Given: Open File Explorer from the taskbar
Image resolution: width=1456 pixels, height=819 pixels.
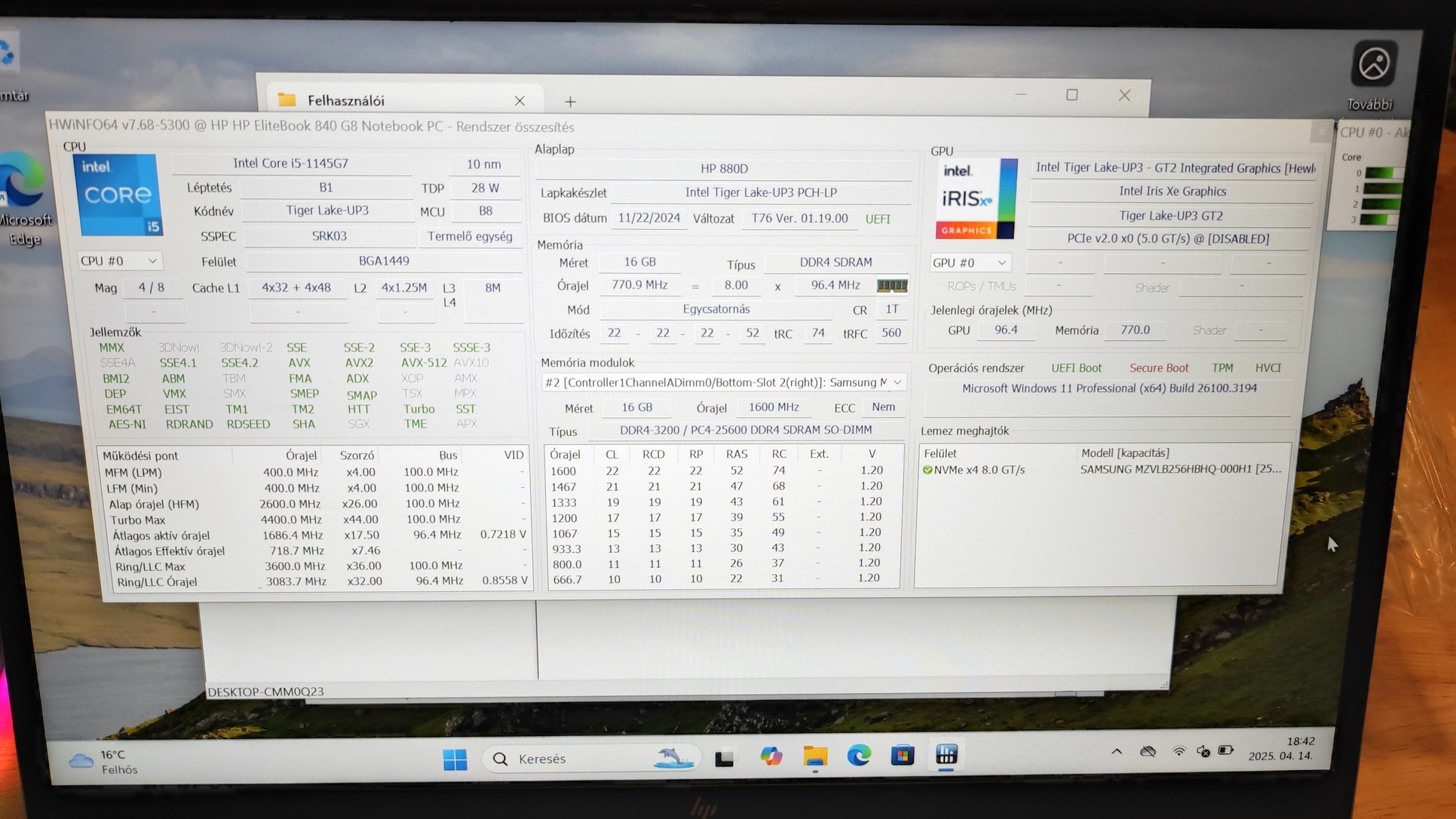Looking at the screenshot, I should click(x=814, y=756).
